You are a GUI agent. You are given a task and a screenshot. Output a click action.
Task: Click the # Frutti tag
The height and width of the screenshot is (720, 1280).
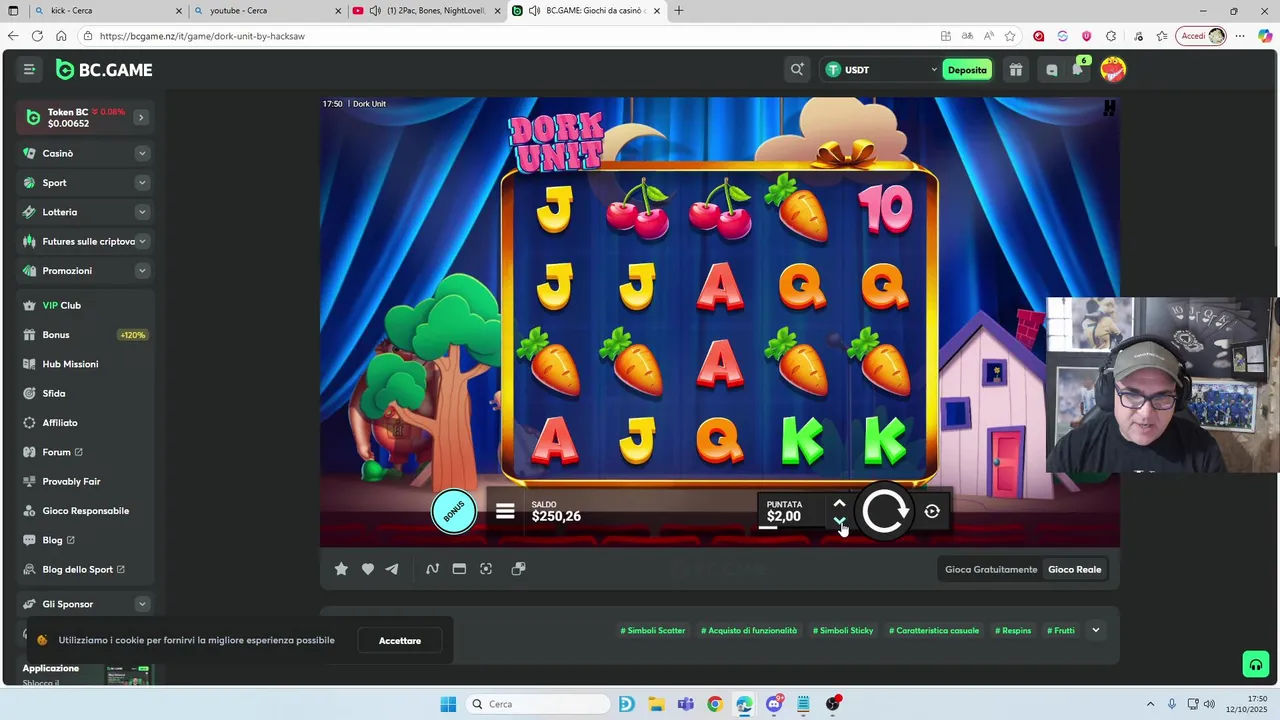(1061, 630)
